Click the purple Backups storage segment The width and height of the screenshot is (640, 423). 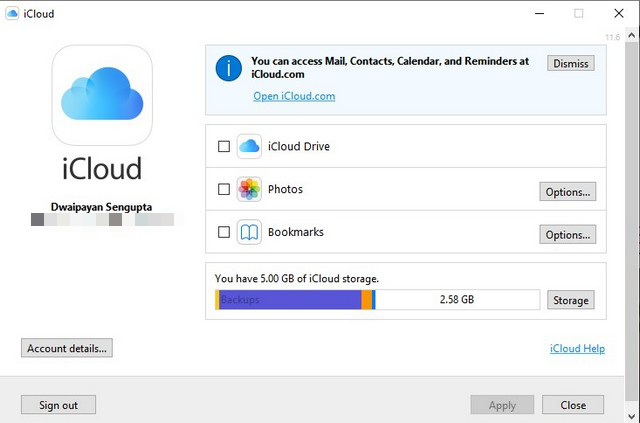[290, 300]
